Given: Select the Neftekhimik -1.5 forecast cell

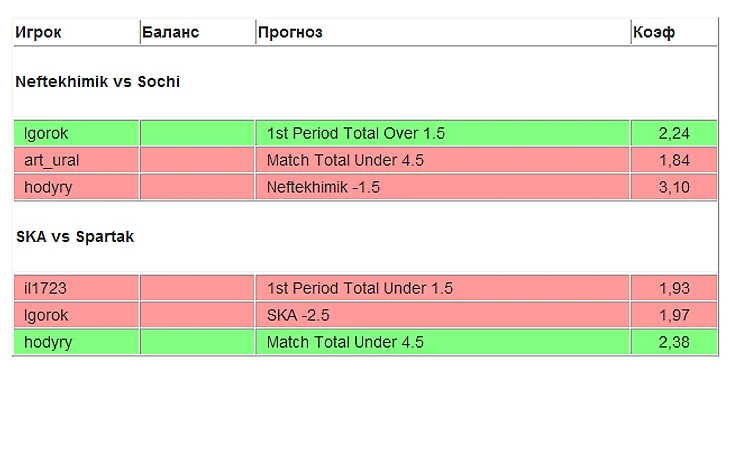Looking at the screenshot, I should tap(323, 187).
